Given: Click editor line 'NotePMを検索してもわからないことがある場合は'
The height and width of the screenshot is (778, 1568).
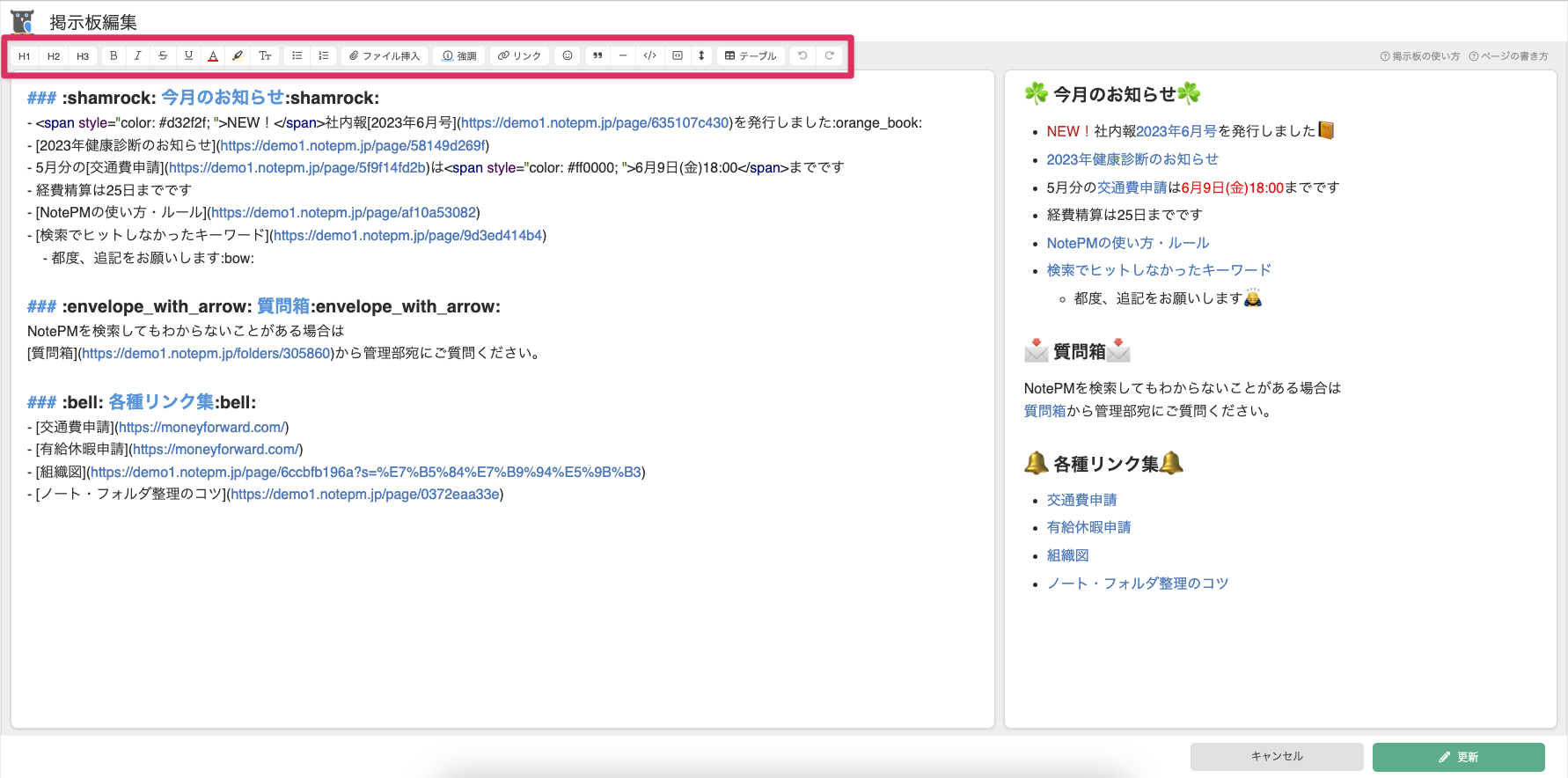Looking at the screenshot, I should (x=186, y=331).
